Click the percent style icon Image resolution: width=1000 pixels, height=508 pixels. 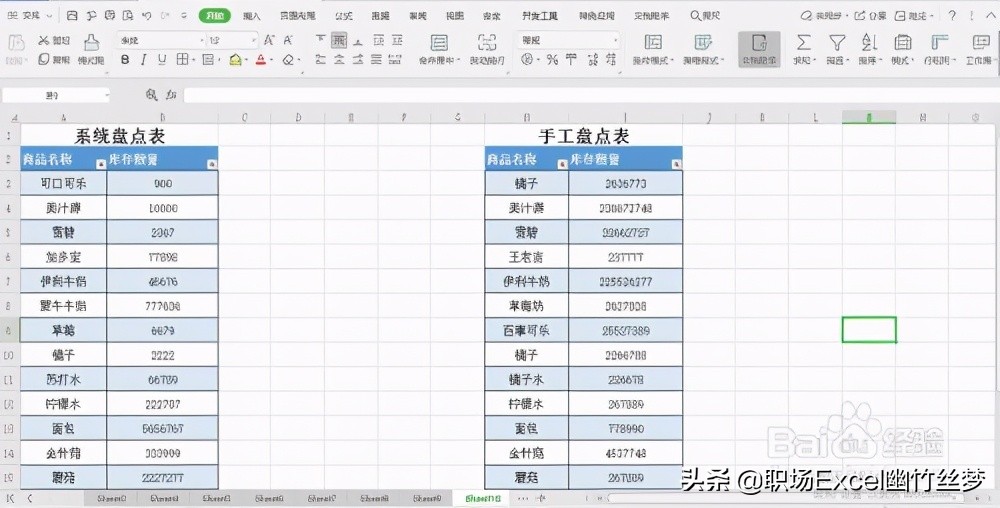(x=552, y=59)
